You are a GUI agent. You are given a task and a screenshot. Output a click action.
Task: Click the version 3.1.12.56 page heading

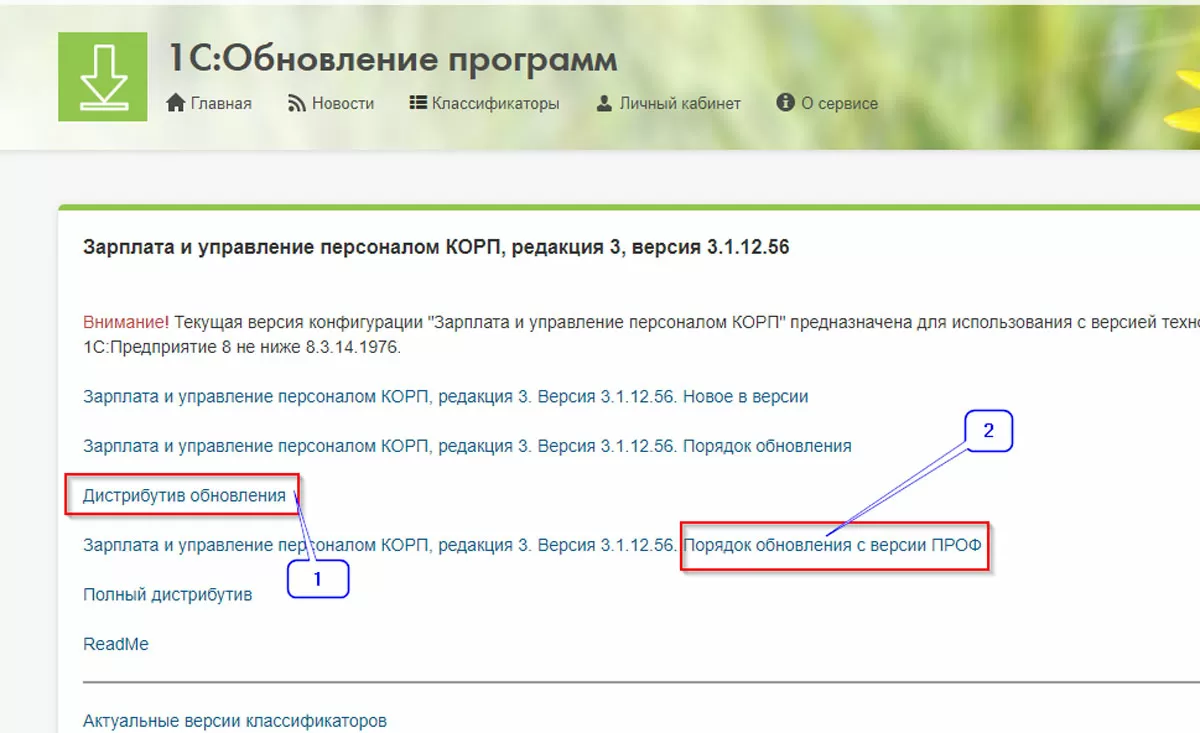pyautogui.click(x=436, y=247)
